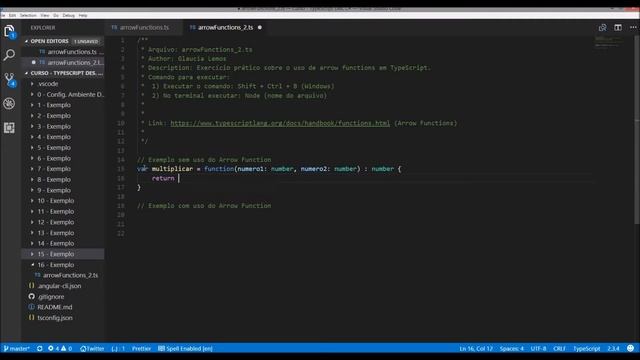Image resolution: width=640 pixels, height=360 pixels.
Task: Expand the 10 - Exemplo folder
Action: (63, 201)
